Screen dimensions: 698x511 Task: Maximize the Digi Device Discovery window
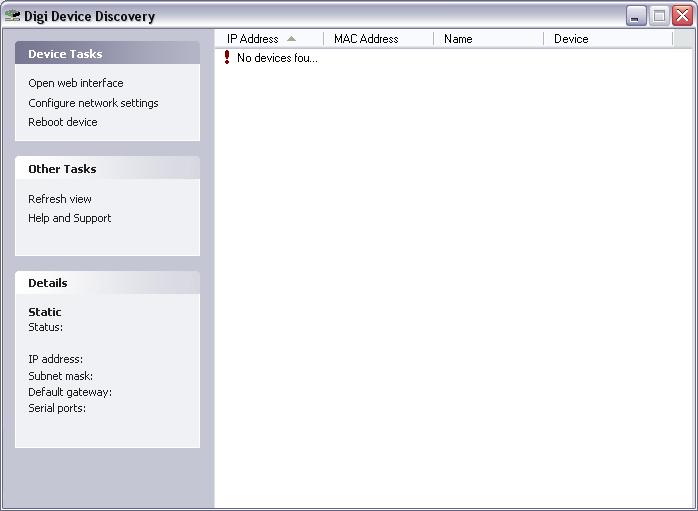pos(659,16)
